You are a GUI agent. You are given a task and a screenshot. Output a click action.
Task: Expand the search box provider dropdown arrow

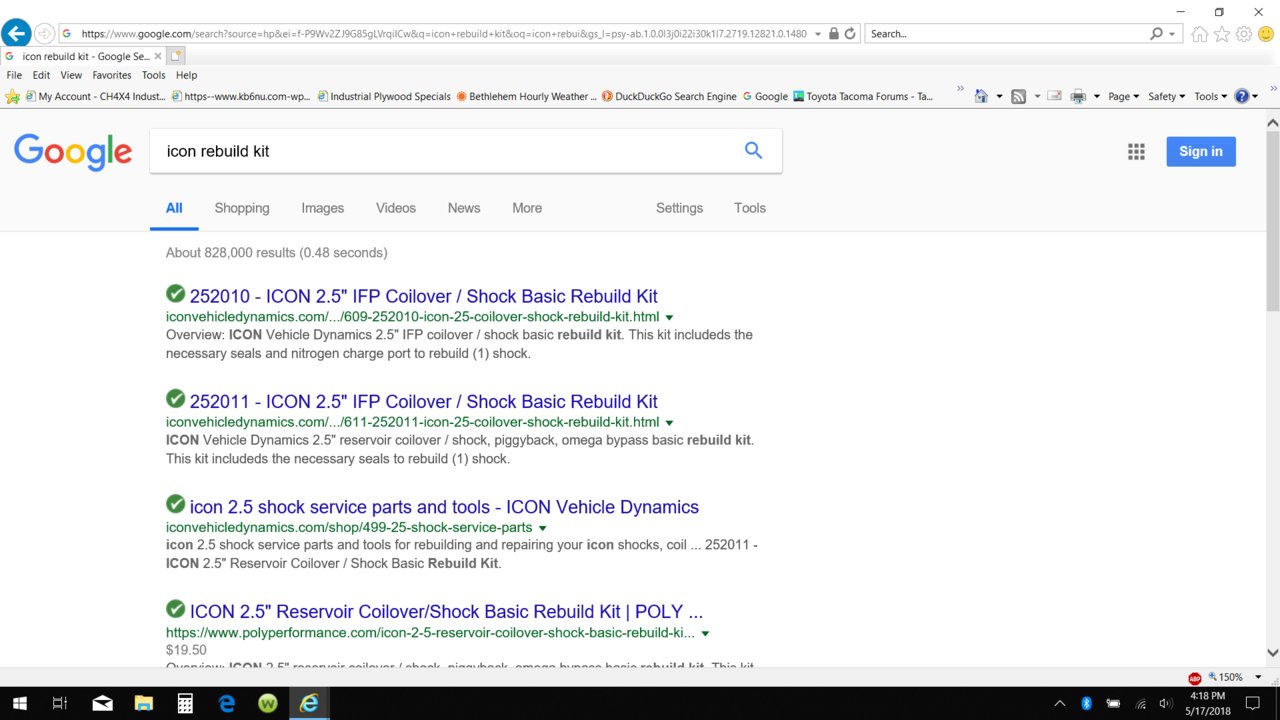pos(1173,33)
